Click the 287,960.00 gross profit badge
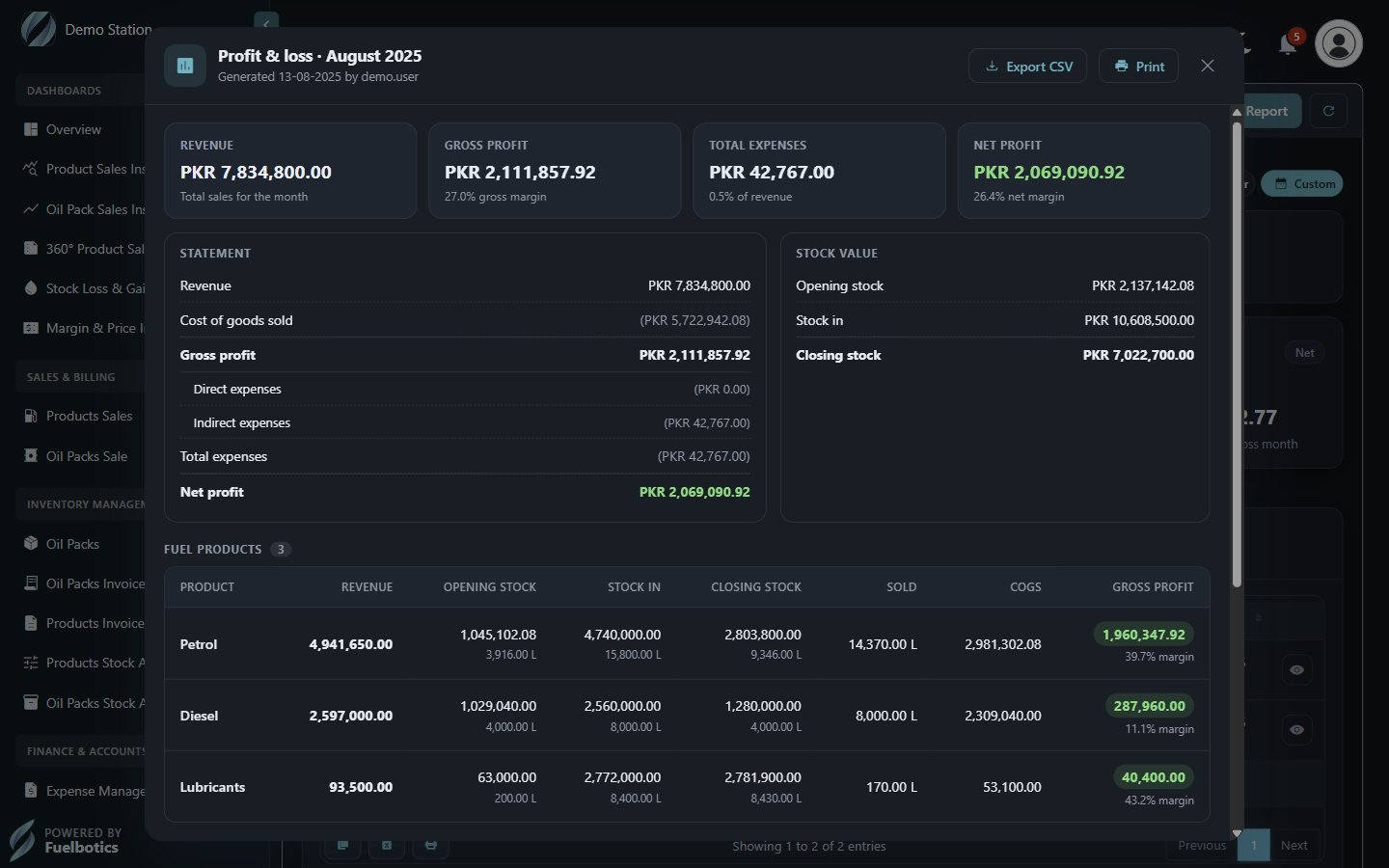 coord(1149,706)
